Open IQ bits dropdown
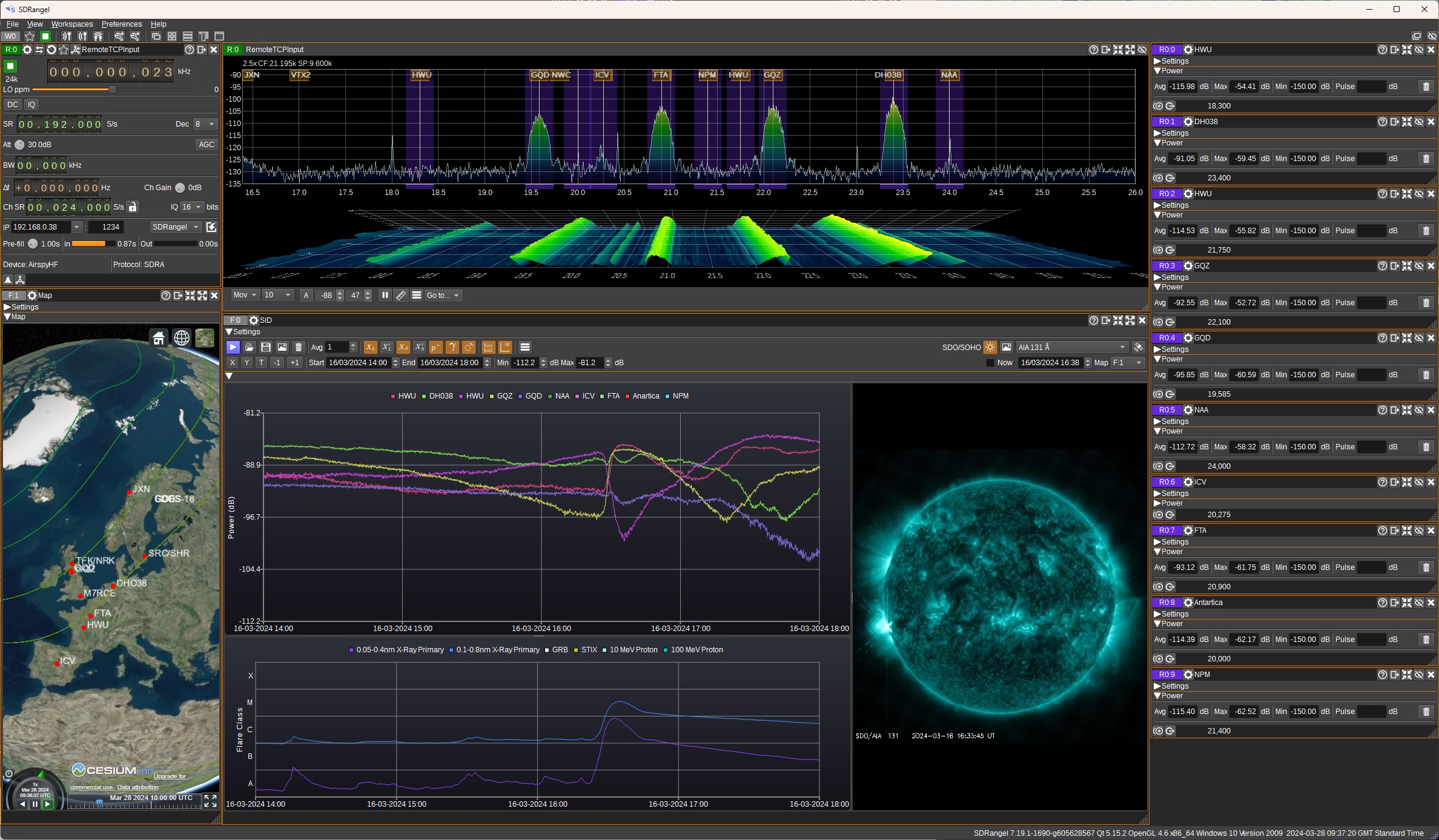This screenshot has height=840, width=1439. [x=192, y=207]
